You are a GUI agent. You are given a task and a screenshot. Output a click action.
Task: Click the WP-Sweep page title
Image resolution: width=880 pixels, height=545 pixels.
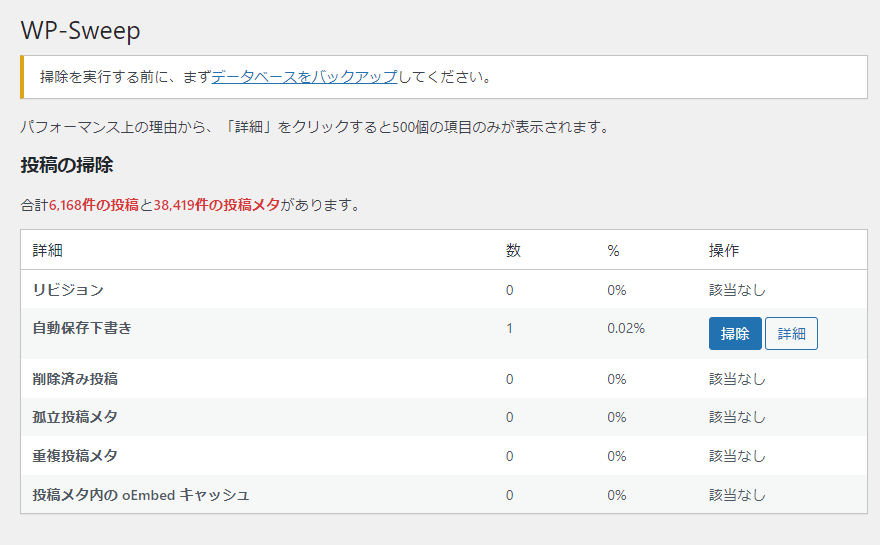tap(80, 30)
